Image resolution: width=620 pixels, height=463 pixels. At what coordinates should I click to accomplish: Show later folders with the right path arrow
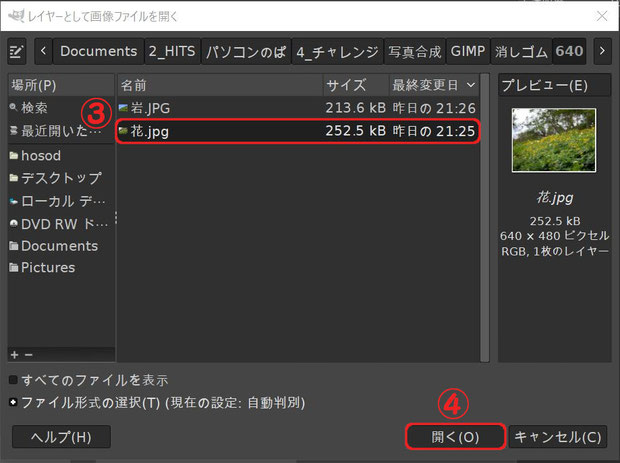602,51
